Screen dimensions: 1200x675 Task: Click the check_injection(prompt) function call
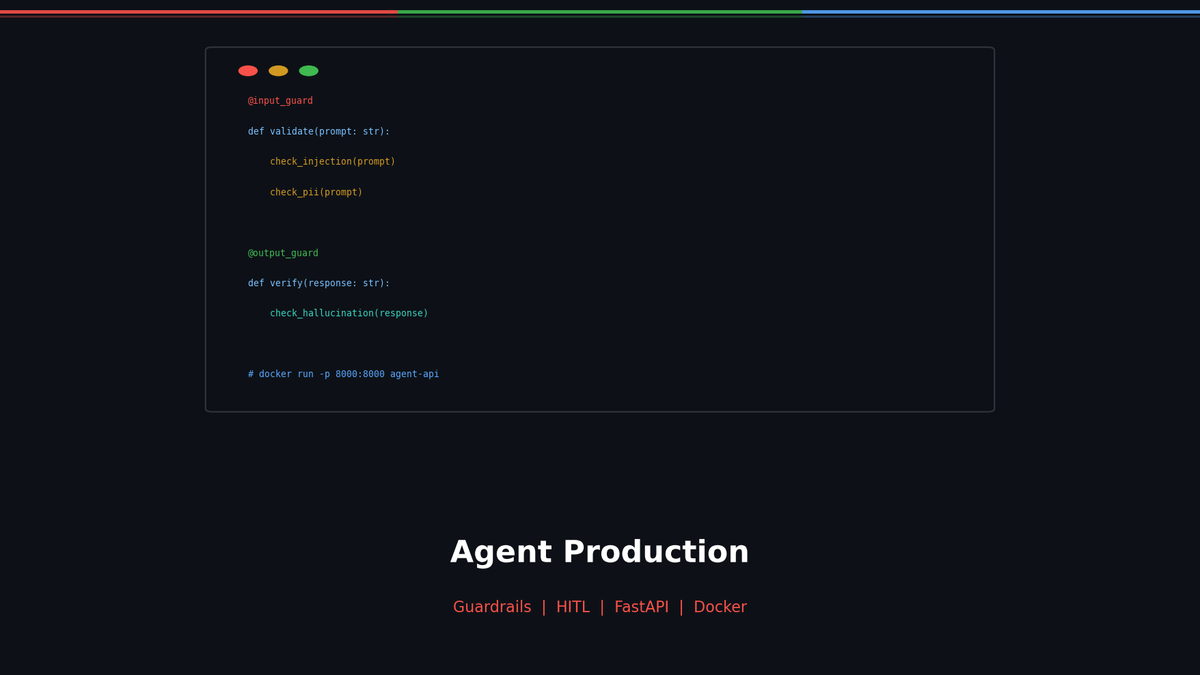coord(332,161)
